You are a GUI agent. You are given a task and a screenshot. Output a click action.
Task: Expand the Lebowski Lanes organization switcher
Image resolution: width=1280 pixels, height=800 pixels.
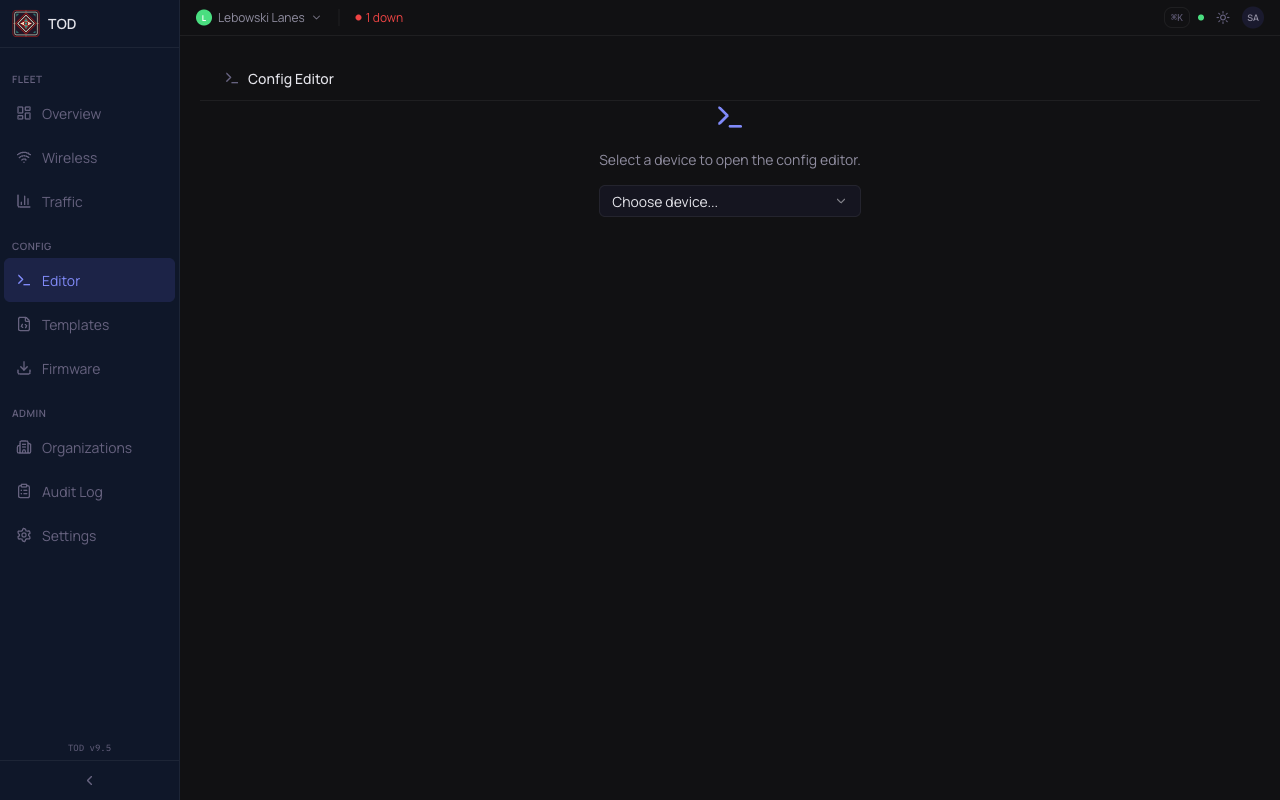click(259, 18)
